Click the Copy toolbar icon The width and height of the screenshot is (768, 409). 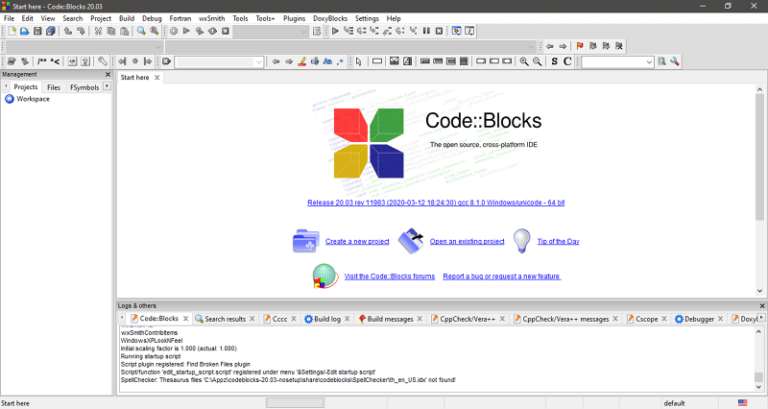[x=111, y=31]
